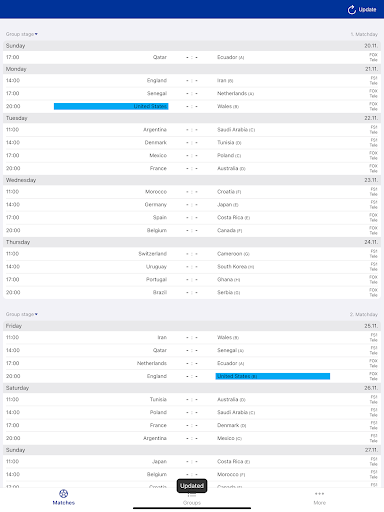Tap FOX Tele channel icon for Qatar match

coord(373,57)
